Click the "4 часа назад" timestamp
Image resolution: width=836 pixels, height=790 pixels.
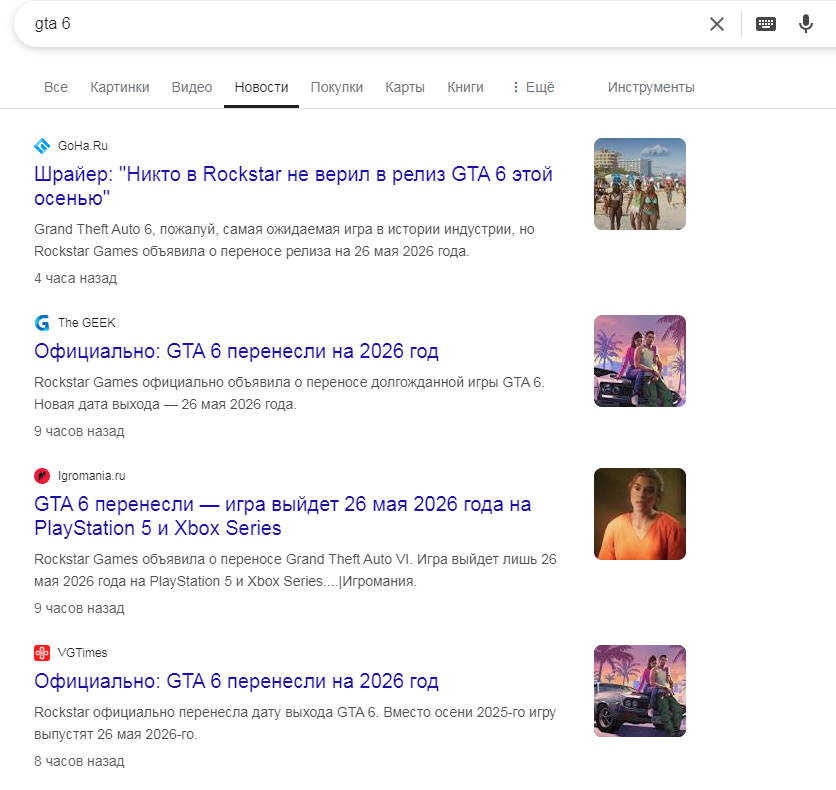tap(76, 278)
